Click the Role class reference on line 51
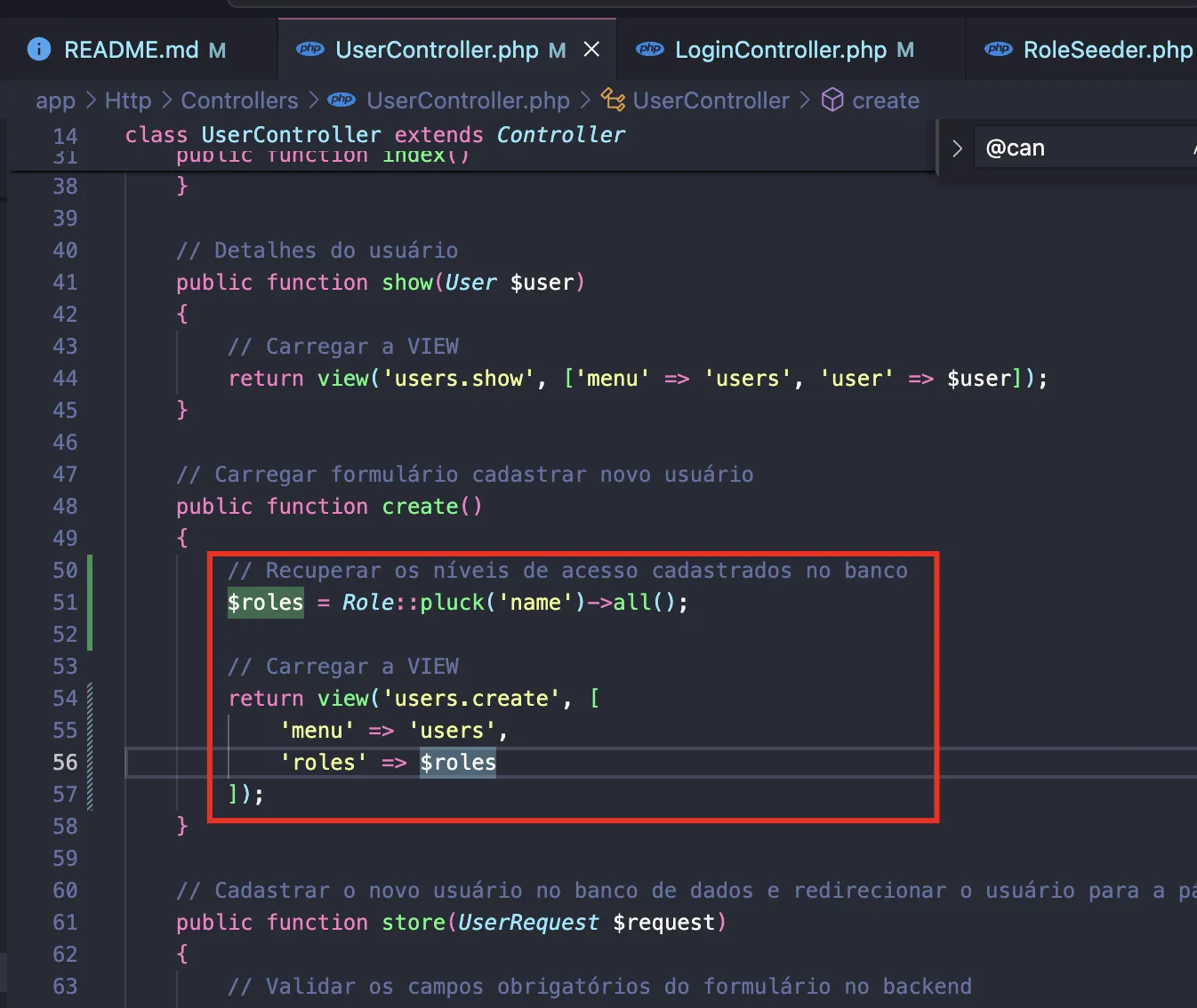 [367, 603]
